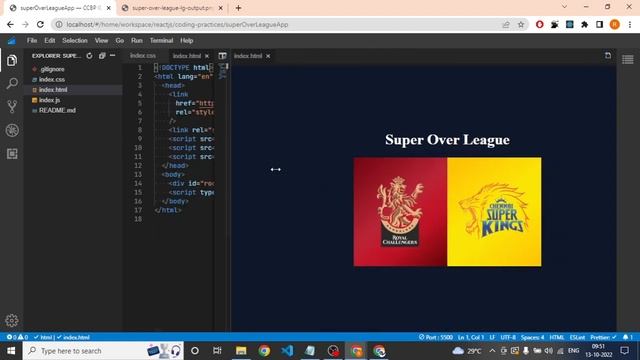640x360 pixels.
Task: Close the index.html preview tab
Action: coord(268,56)
